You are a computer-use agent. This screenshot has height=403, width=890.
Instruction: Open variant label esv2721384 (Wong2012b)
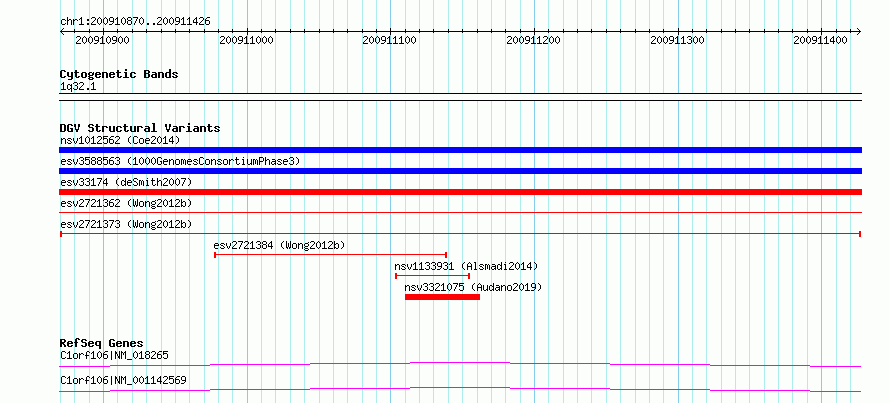[279, 245]
